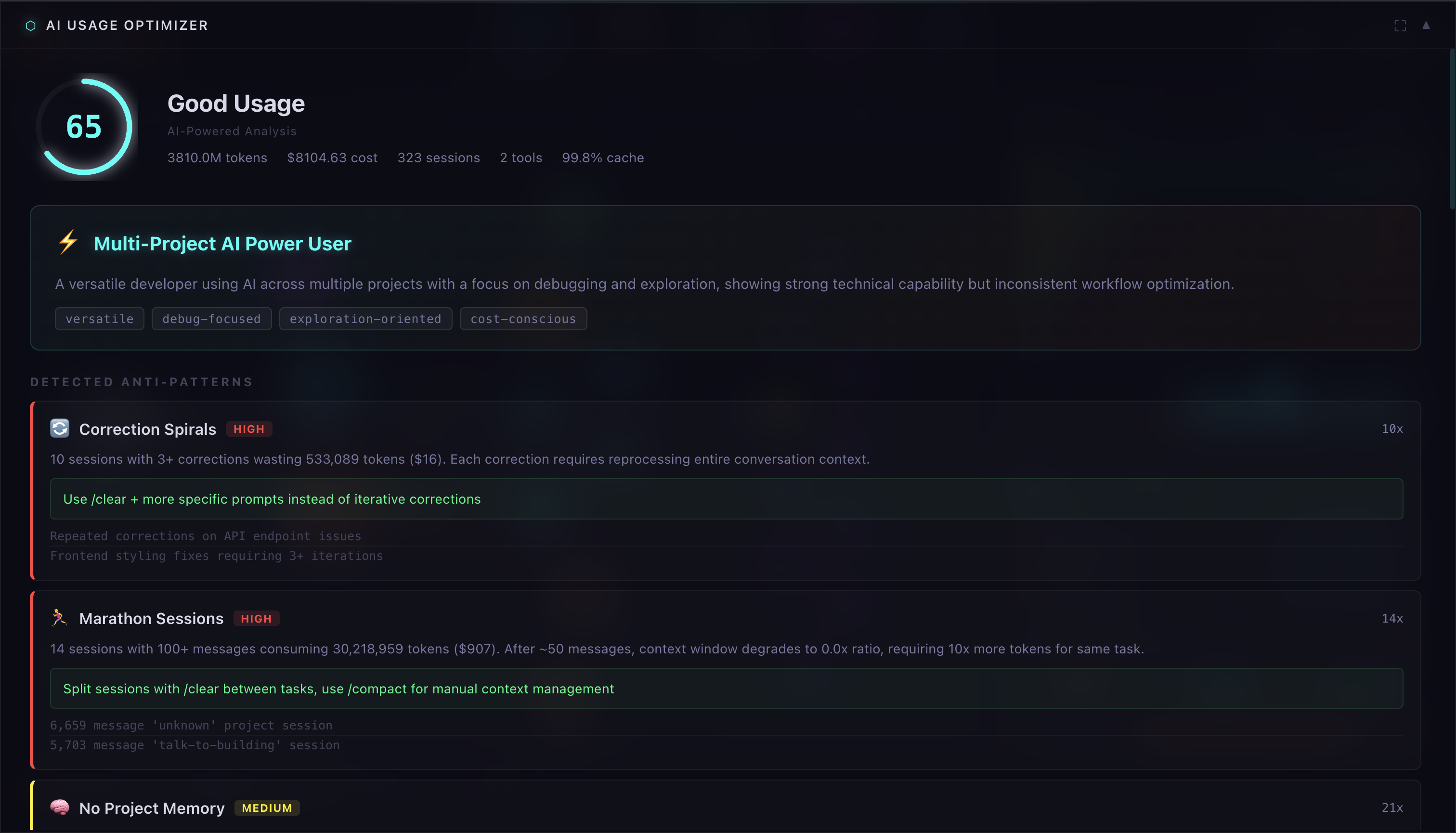Viewport: 1456px width, 833px height.
Task: Expand the Marathon Sessions card title
Action: 151,618
